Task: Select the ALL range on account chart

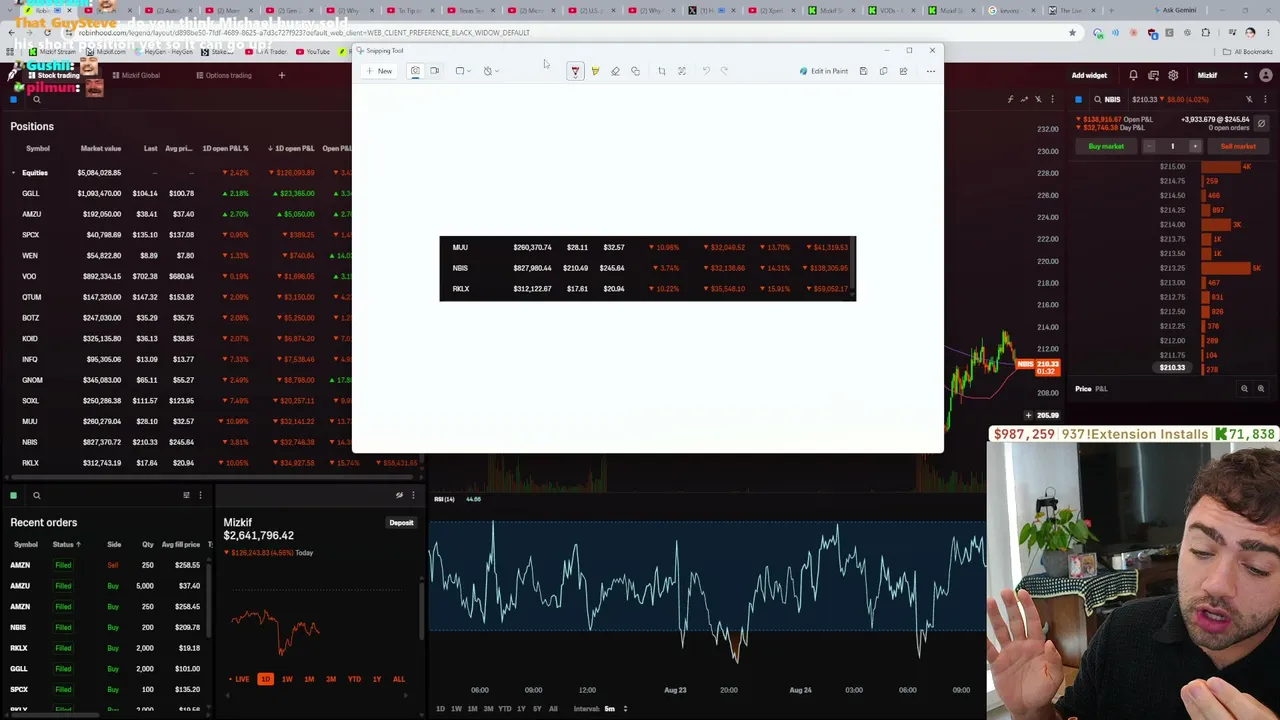Action: pos(399,679)
